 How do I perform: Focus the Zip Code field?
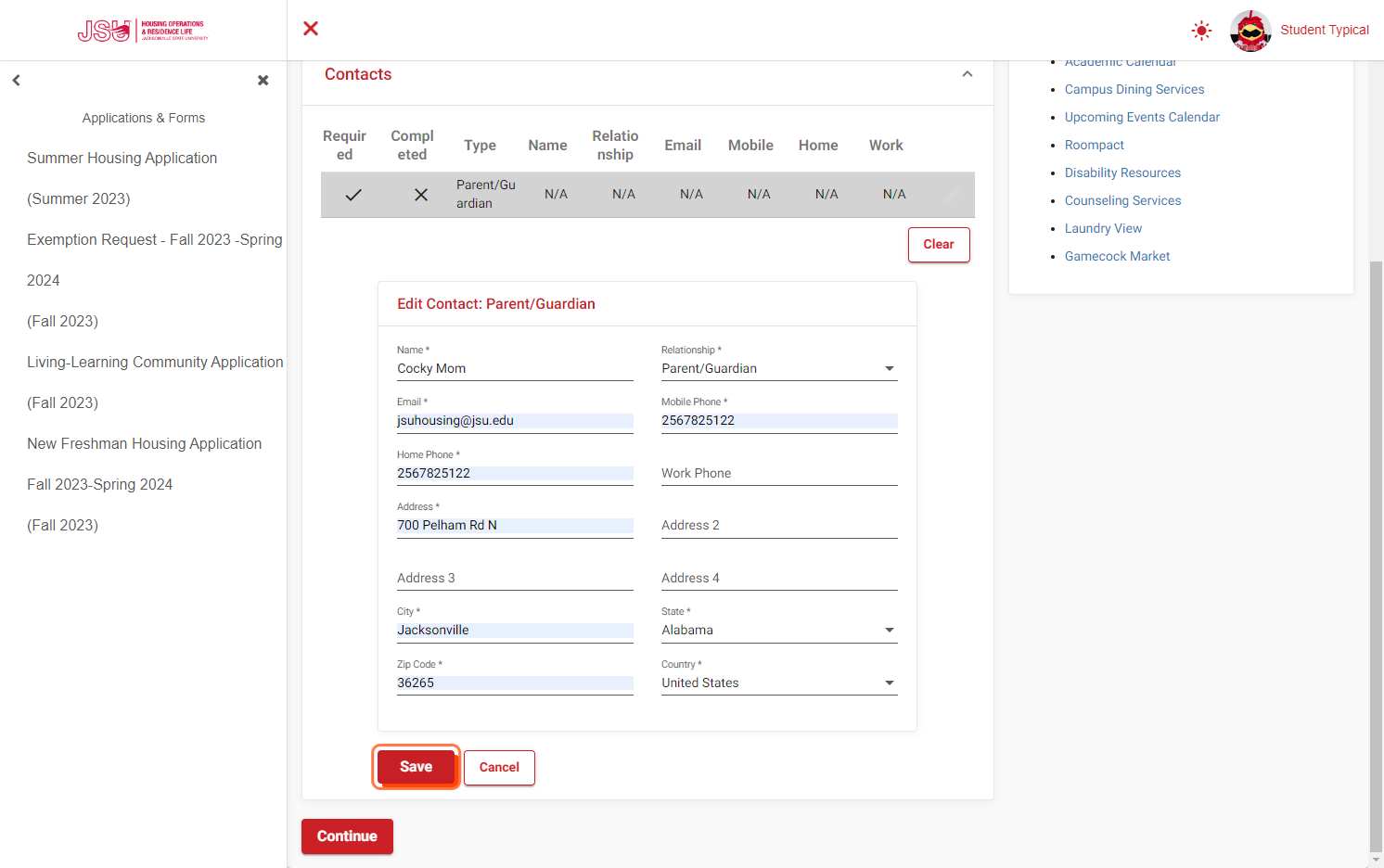(x=515, y=683)
